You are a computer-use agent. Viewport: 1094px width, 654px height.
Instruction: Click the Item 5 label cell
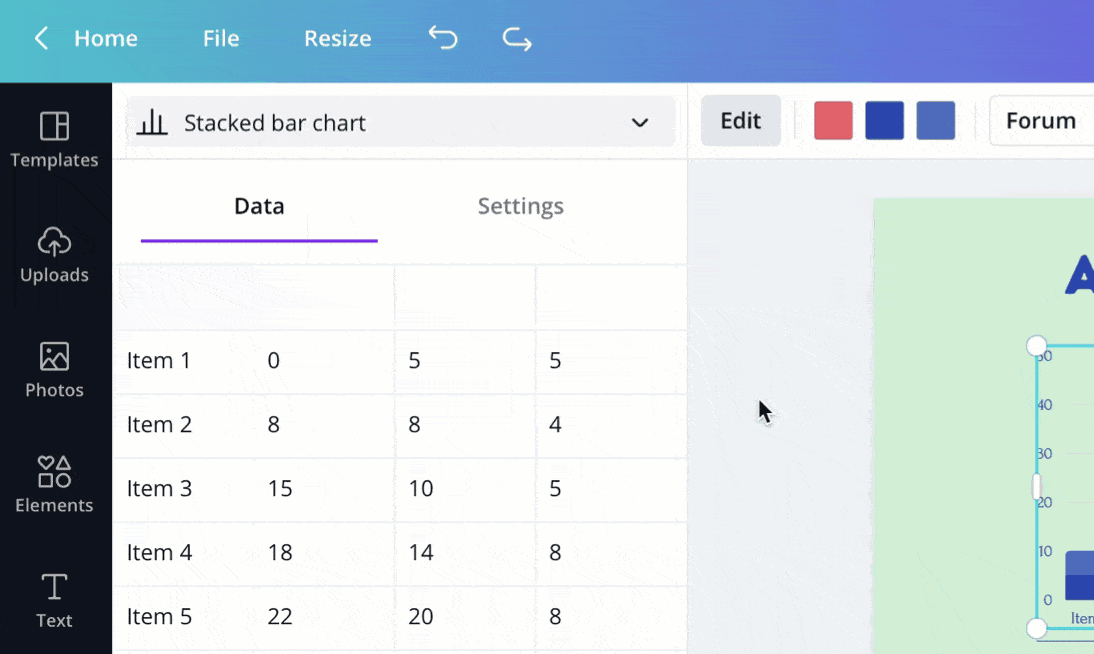coord(159,617)
